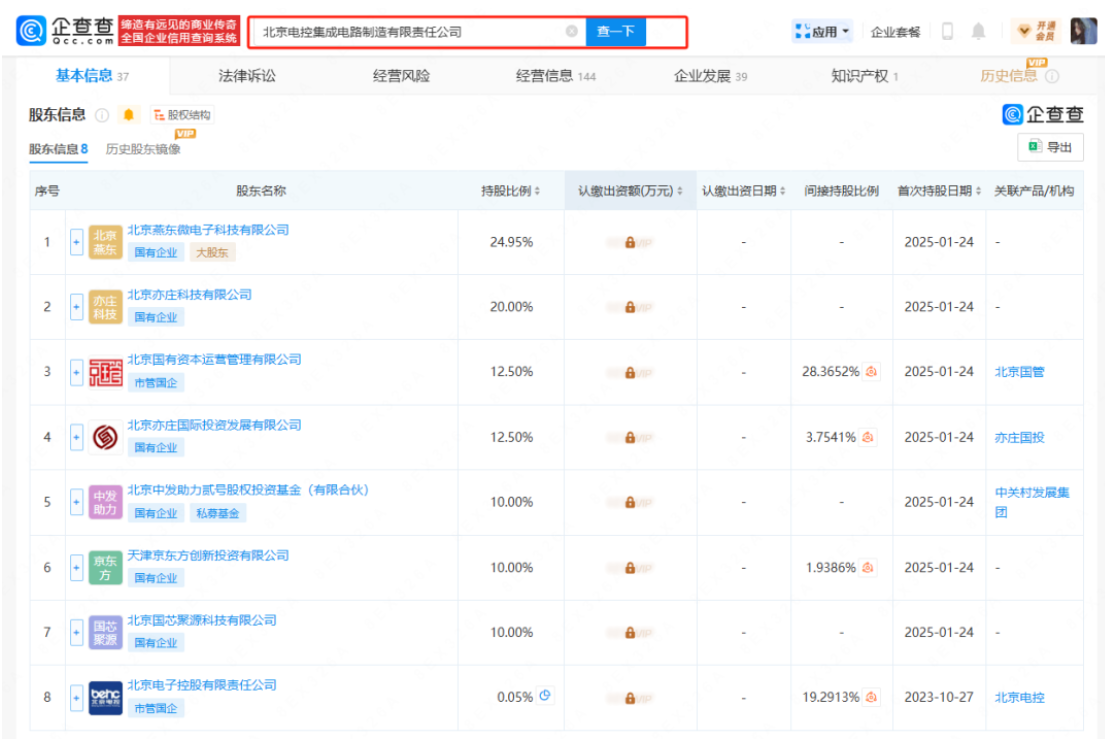Click the equity chain icon beside 3.7541%
Image resolution: width=1105 pixels, height=744 pixels.
868,437
